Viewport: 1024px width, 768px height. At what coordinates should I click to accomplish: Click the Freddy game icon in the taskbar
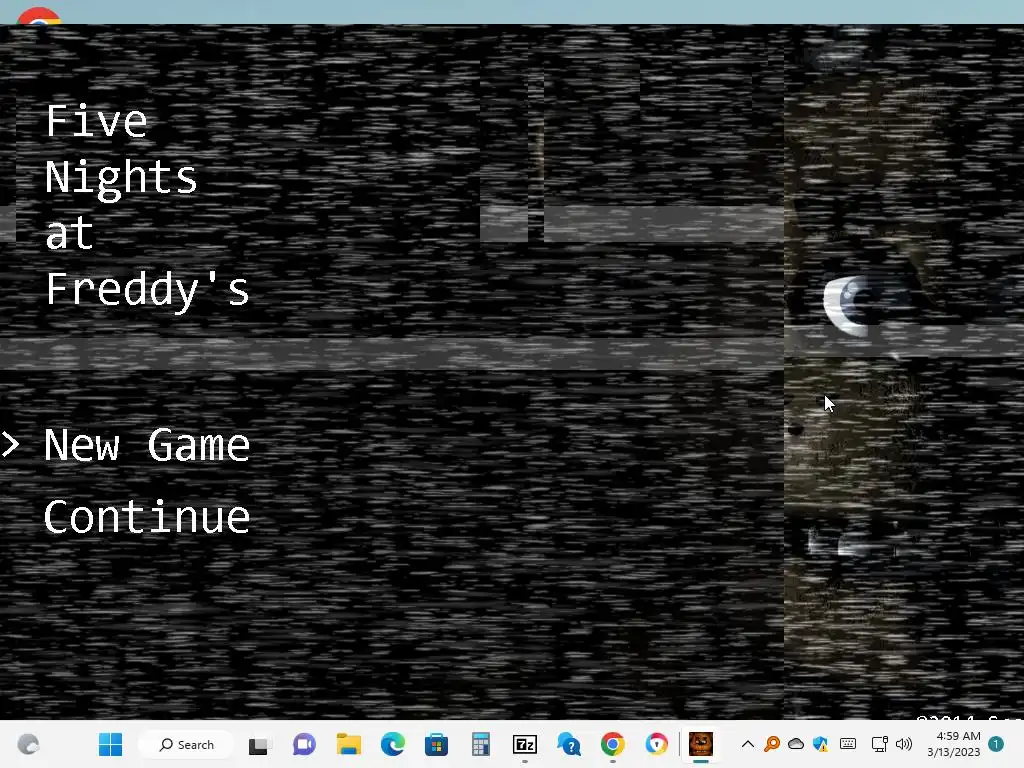pyautogui.click(x=701, y=744)
